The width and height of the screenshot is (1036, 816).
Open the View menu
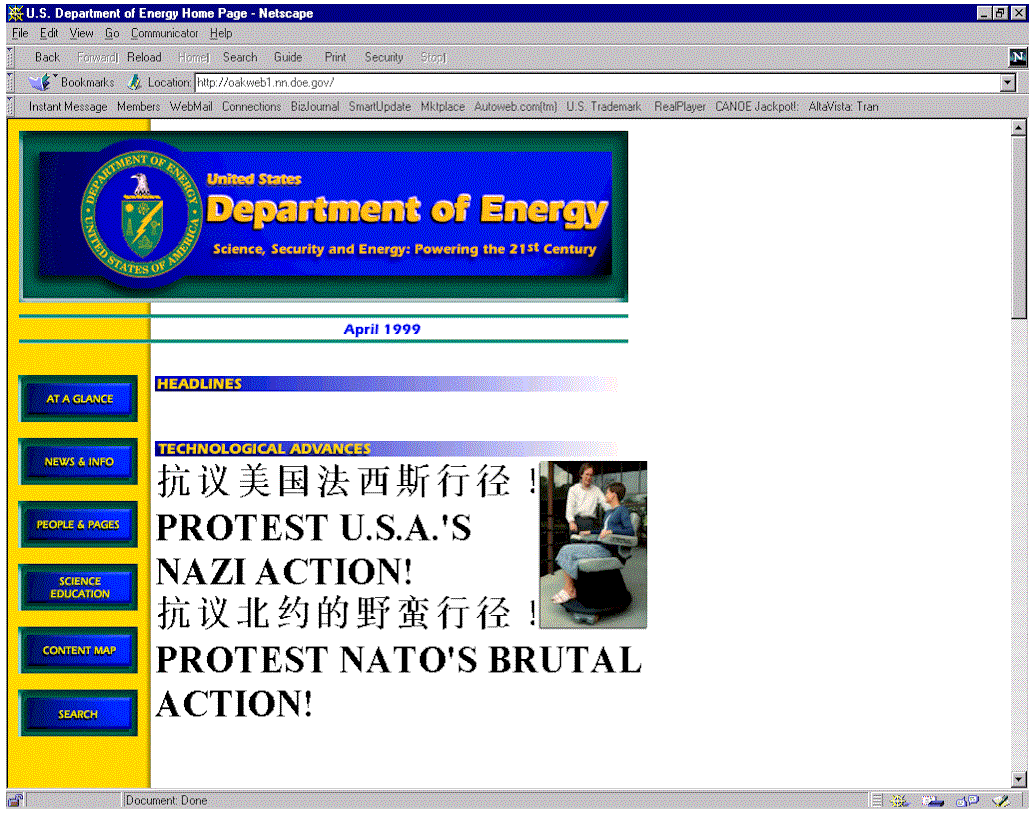click(x=81, y=33)
